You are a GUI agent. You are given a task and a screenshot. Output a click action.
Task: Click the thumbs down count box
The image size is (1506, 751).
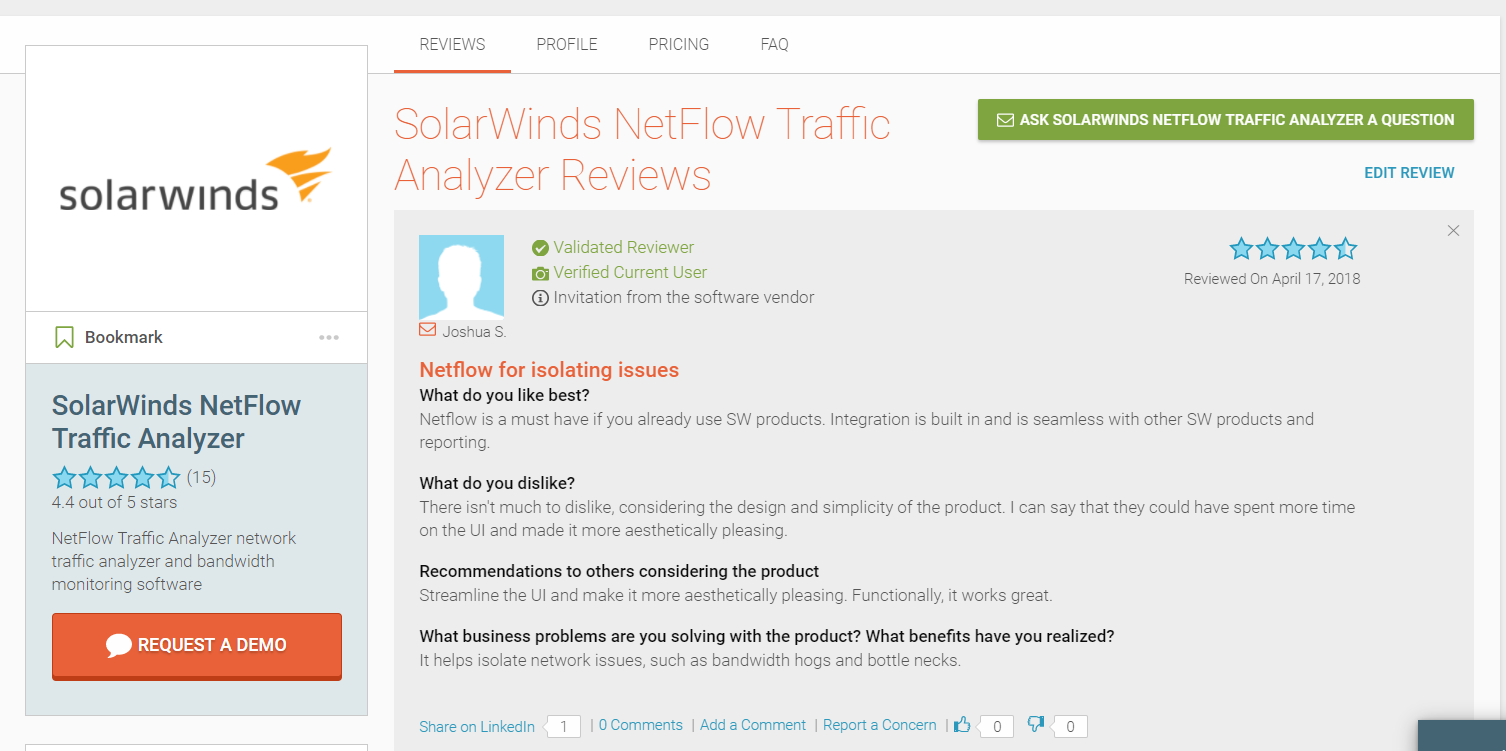click(x=1070, y=727)
